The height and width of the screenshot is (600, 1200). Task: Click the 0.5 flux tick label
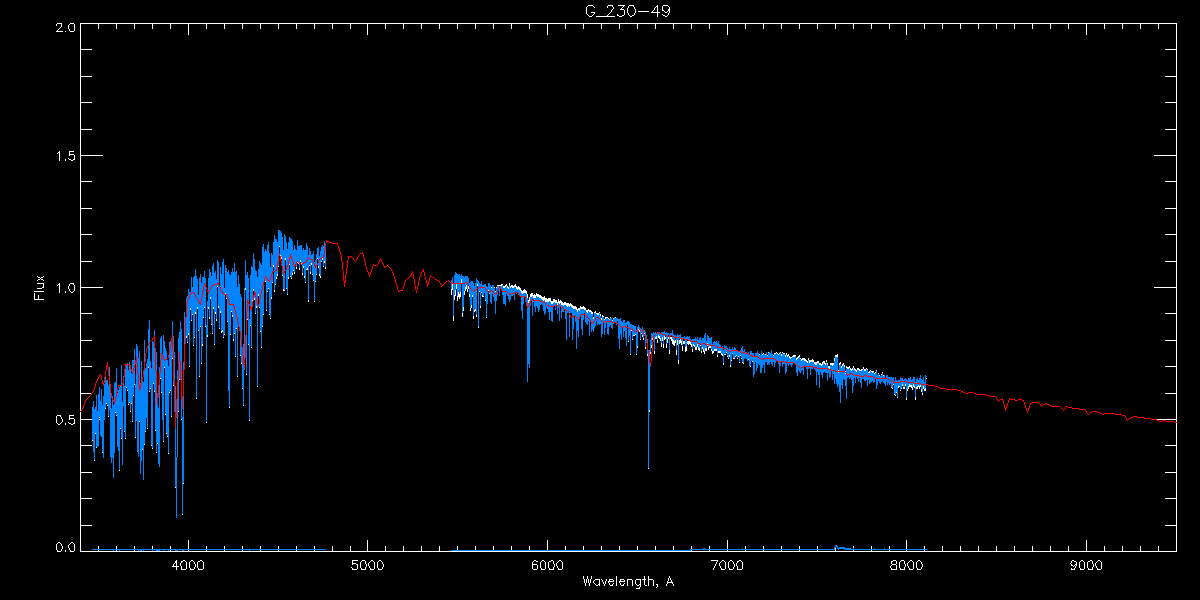(65, 419)
